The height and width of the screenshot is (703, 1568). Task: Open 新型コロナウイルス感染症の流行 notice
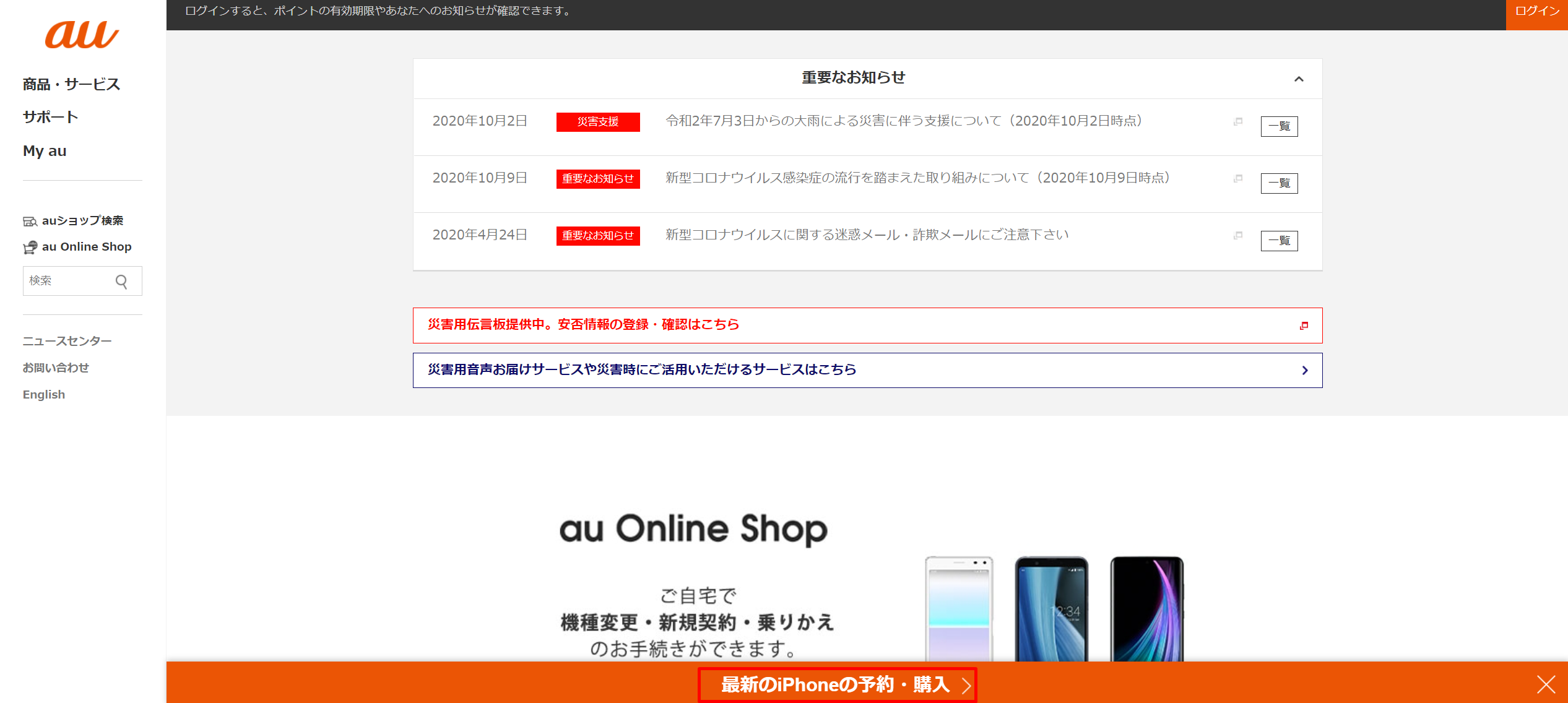(x=917, y=178)
